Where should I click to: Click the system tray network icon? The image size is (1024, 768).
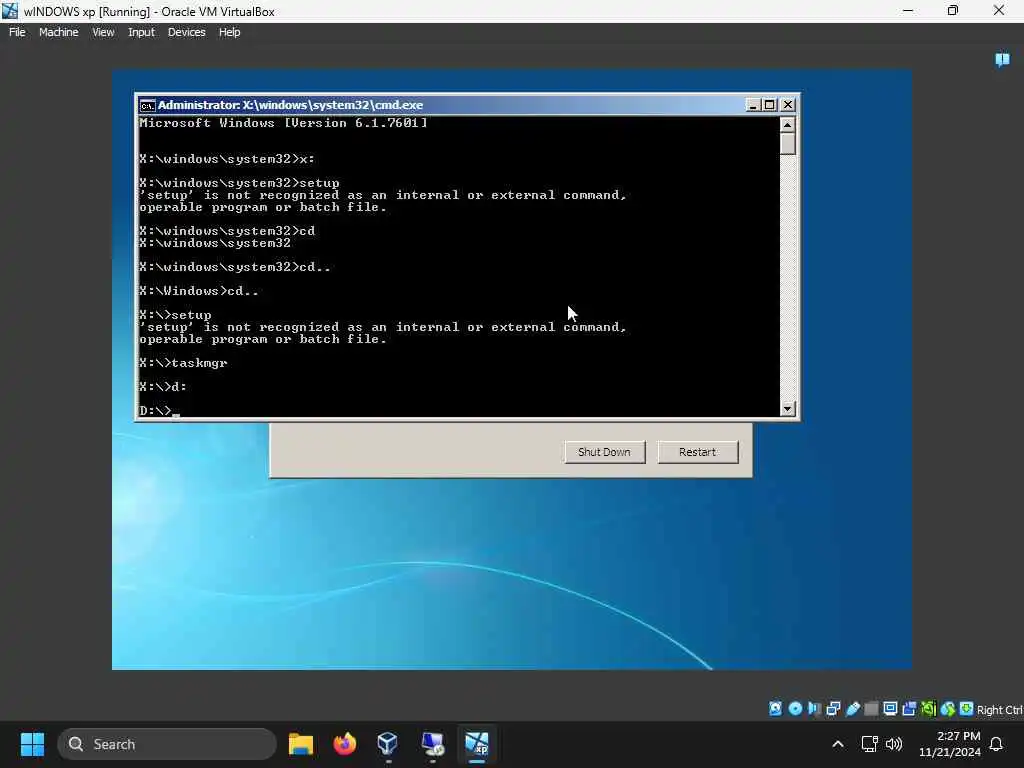coord(869,744)
